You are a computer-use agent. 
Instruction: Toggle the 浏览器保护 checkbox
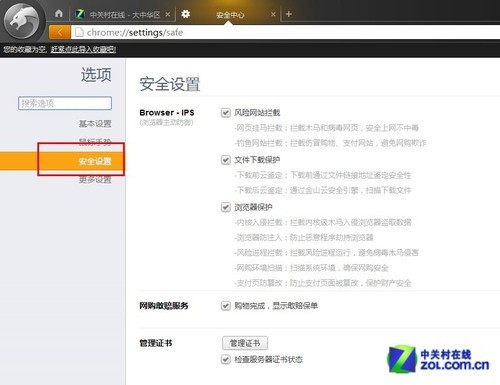[x=226, y=207]
